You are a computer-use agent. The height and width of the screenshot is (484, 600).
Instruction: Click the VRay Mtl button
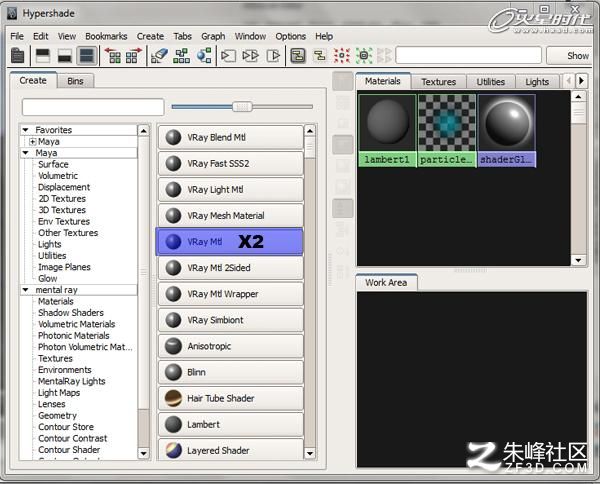(x=229, y=242)
